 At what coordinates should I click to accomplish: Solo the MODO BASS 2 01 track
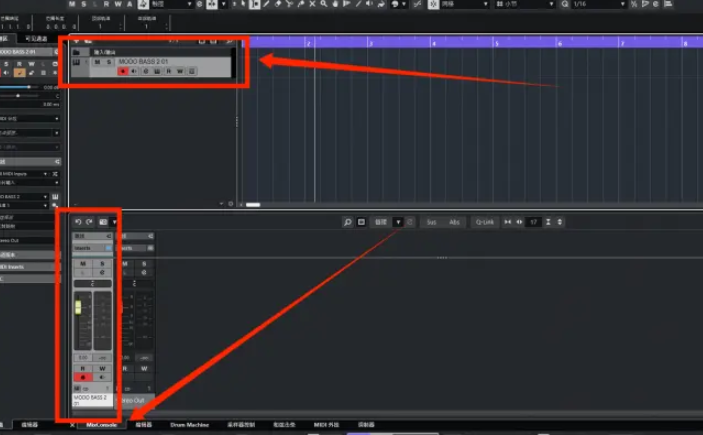coord(108,62)
